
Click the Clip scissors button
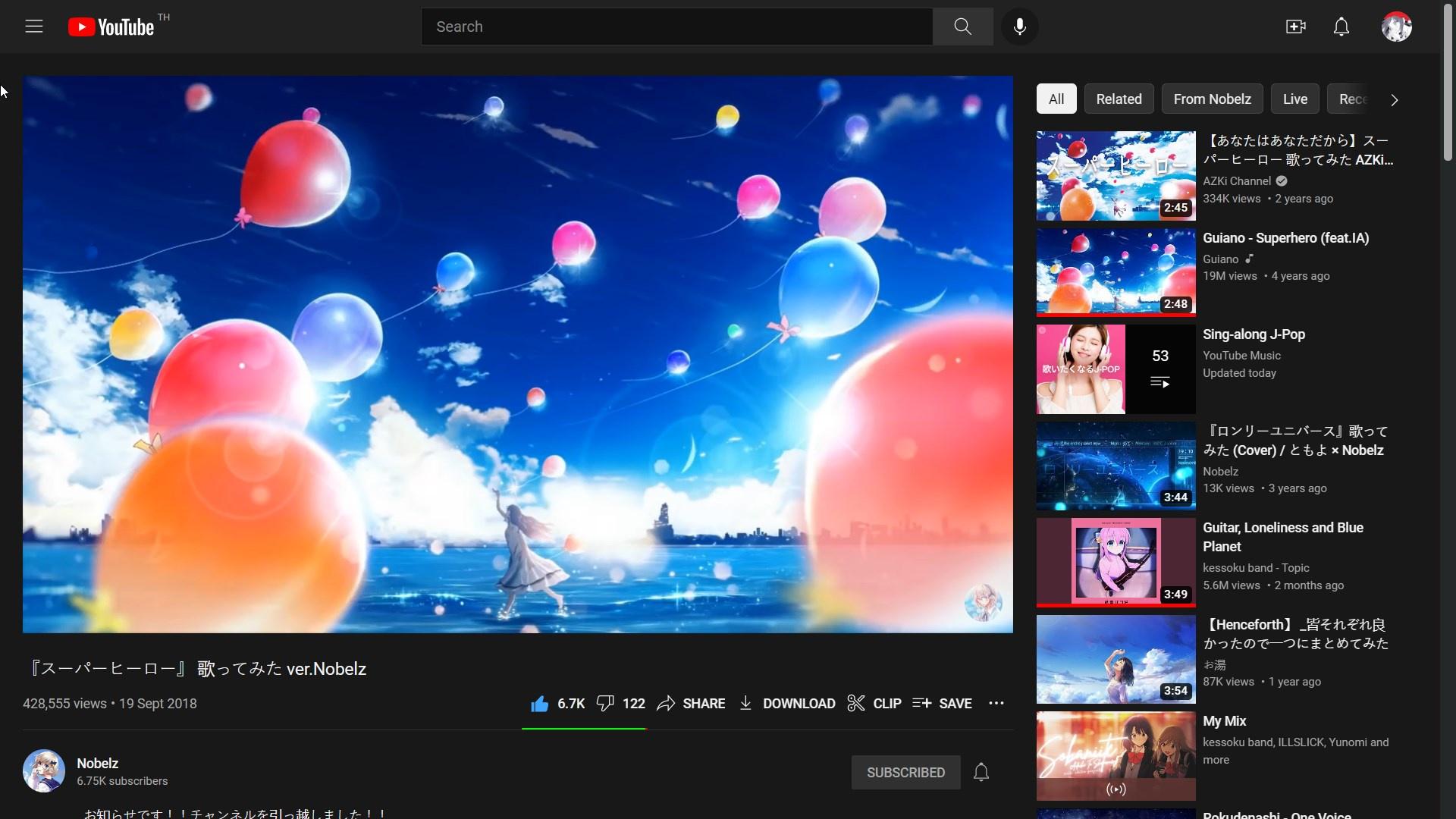point(874,704)
